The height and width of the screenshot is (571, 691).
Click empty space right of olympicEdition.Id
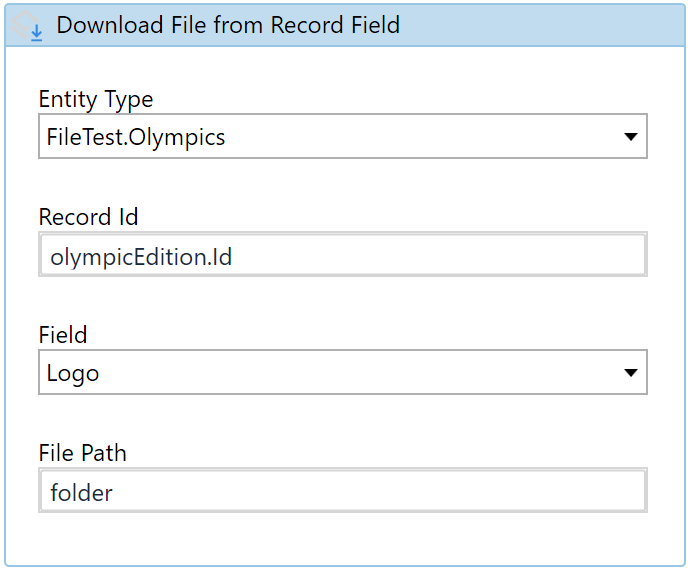(436, 255)
